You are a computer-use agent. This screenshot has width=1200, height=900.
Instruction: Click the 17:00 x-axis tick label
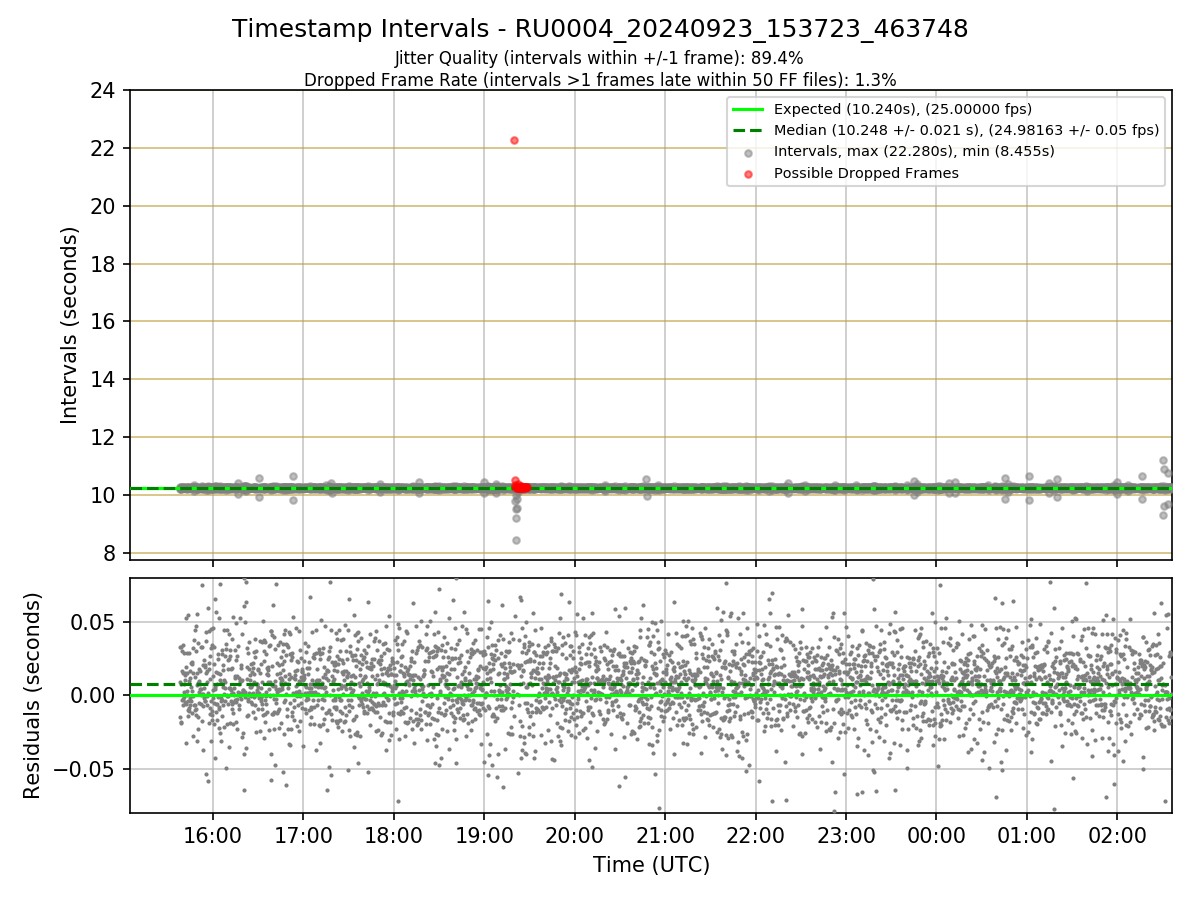click(303, 834)
